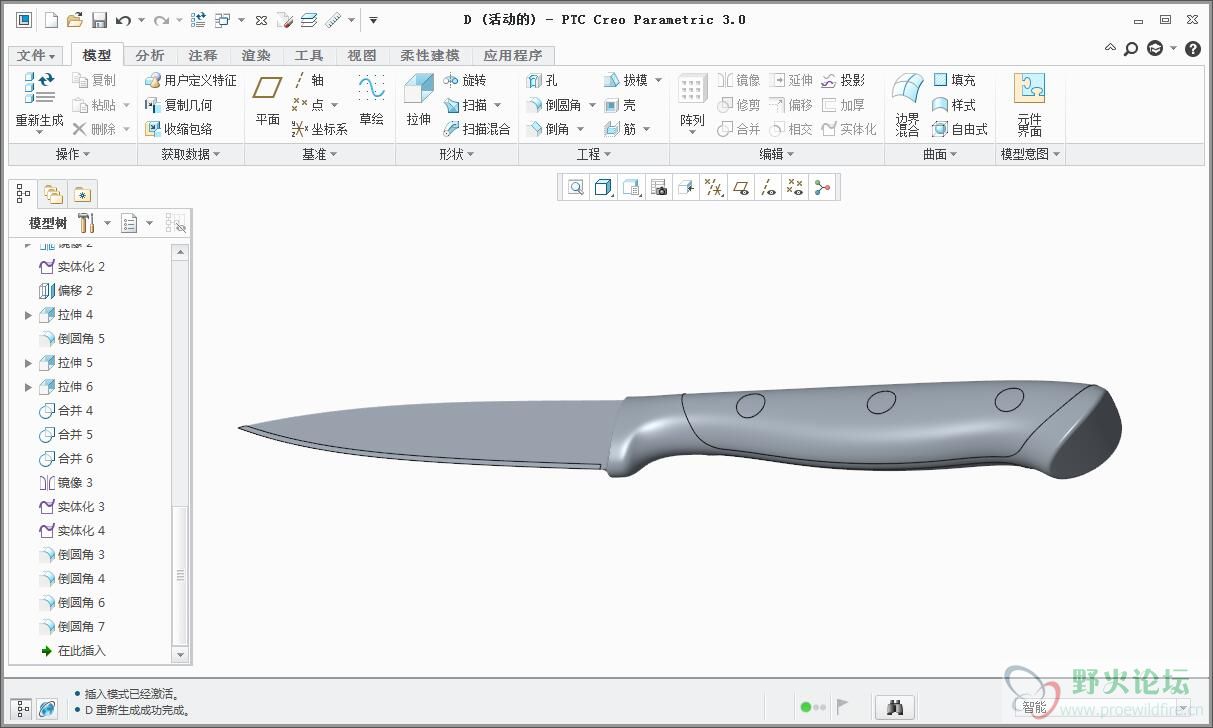Screen dimensions: 1213x728
Task: Open the folder browser navigator tab
Action: click(x=53, y=195)
